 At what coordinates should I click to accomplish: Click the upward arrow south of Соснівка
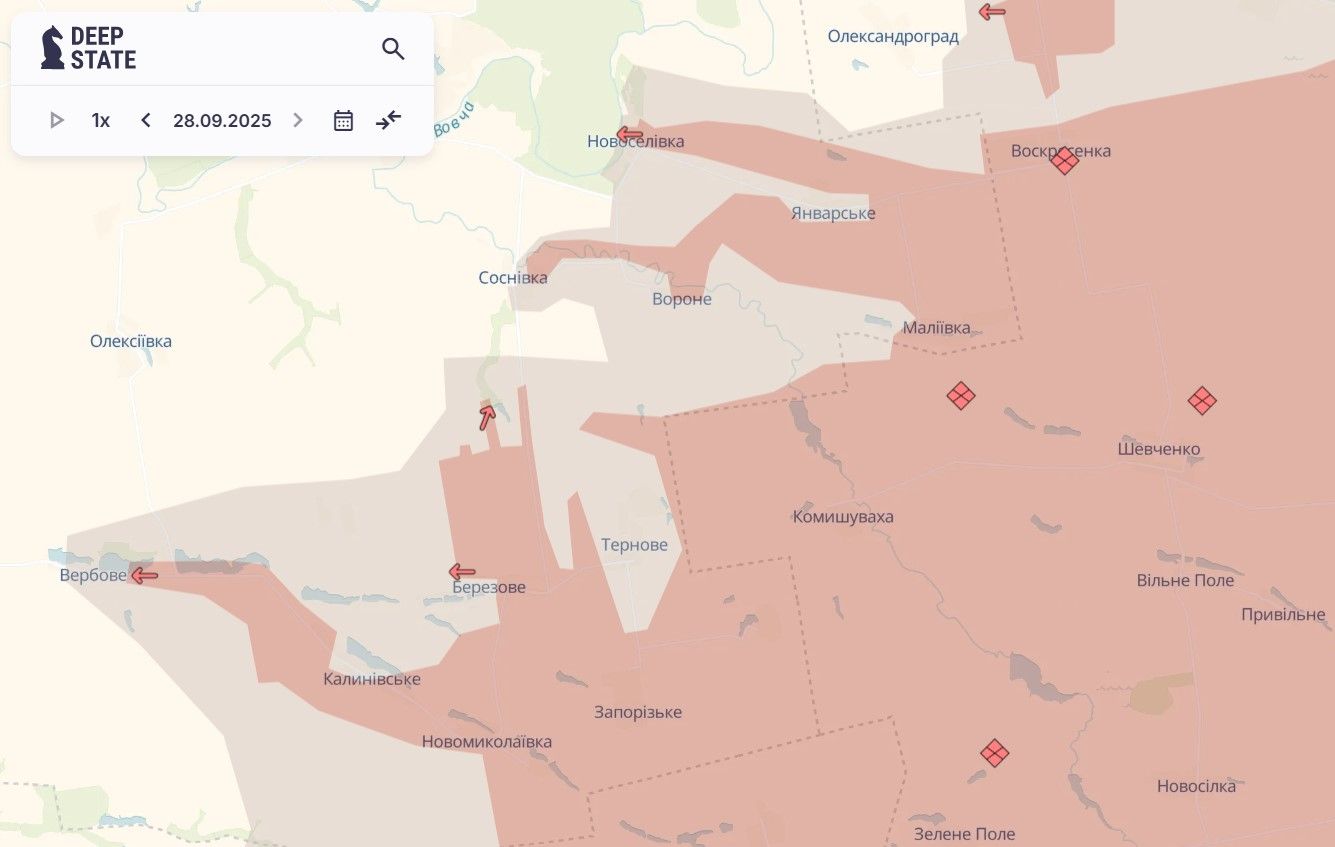(487, 416)
